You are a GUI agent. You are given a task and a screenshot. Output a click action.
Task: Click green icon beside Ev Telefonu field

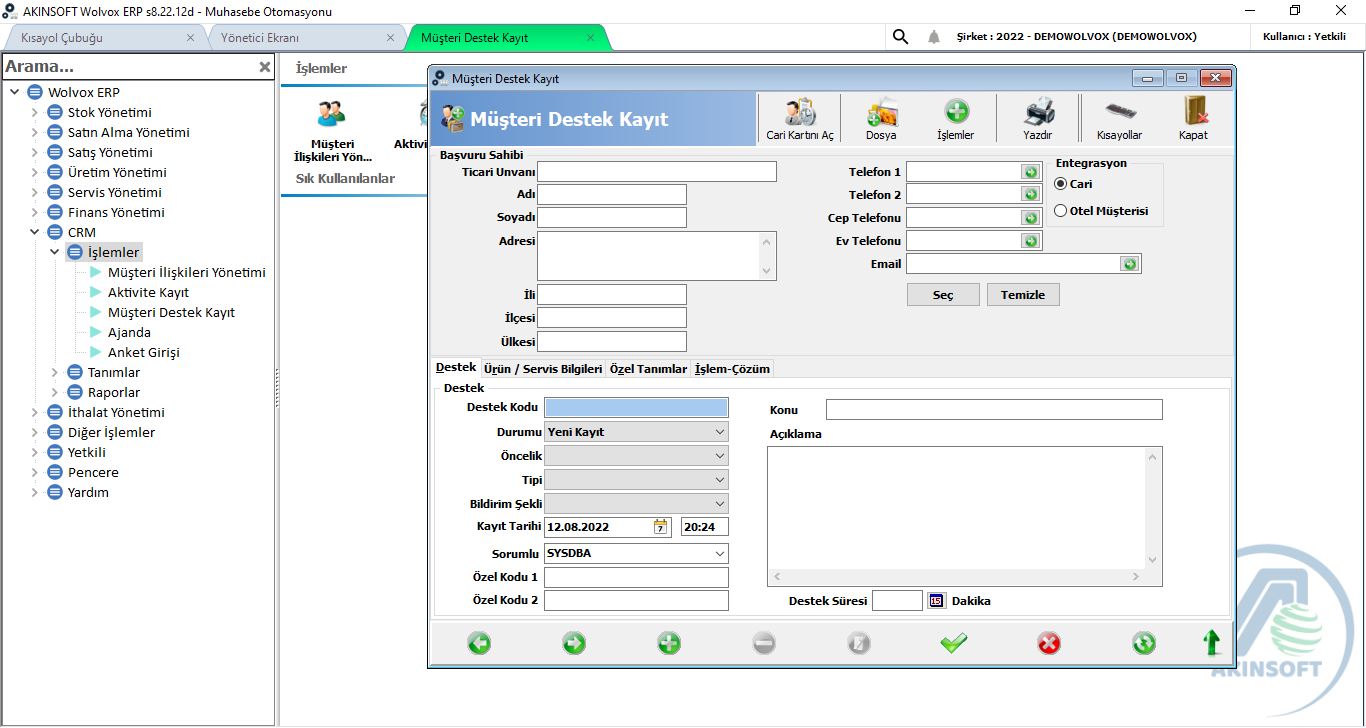point(1030,241)
